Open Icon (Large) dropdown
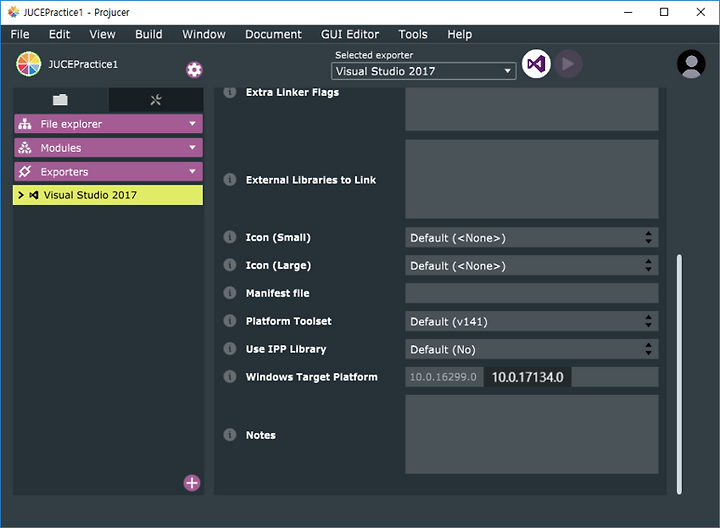 pyautogui.click(x=532, y=265)
